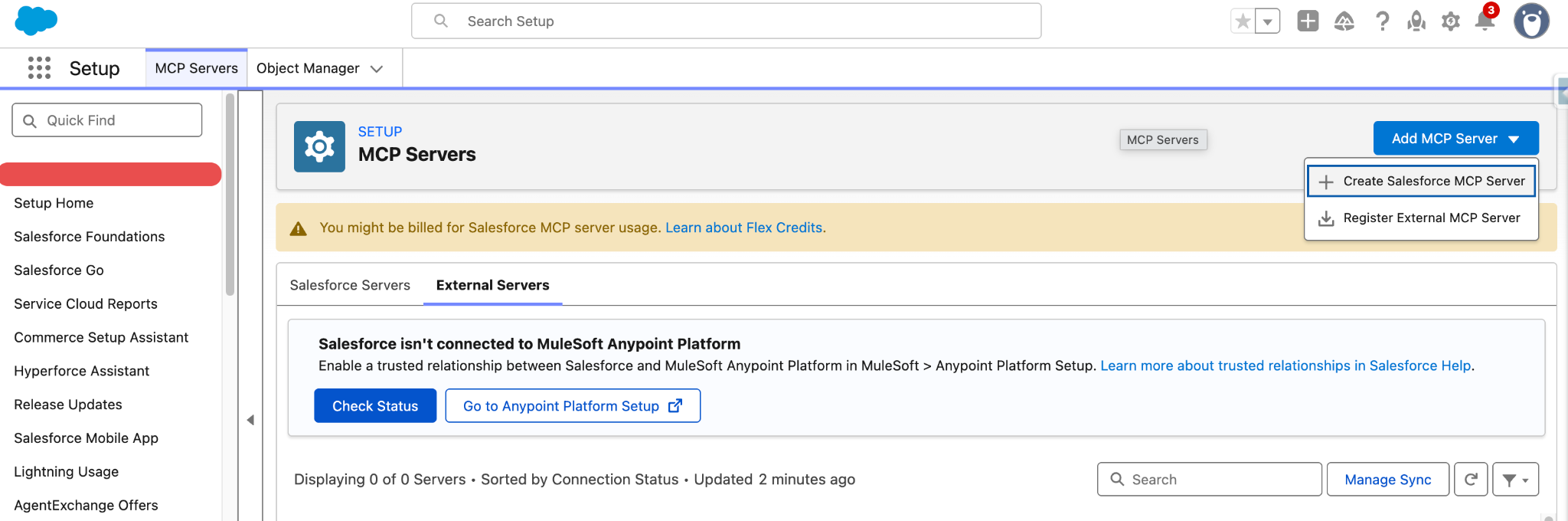Open Salesforce Mobile App in the sidebar
Image resolution: width=1568 pixels, height=521 pixels.
(87, 438)
